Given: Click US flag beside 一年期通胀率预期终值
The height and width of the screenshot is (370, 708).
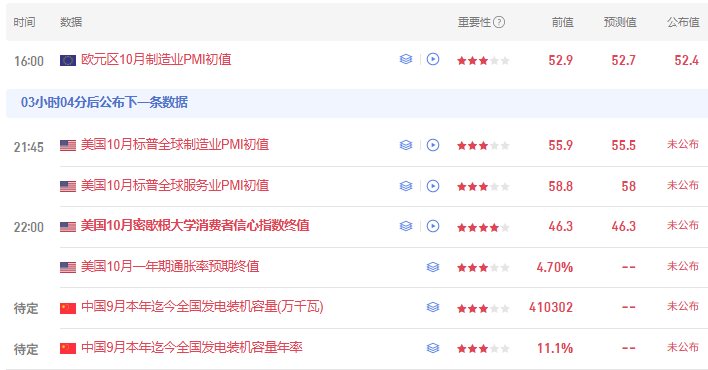Looking at the screenshot, I should click(x=68, y=267).
